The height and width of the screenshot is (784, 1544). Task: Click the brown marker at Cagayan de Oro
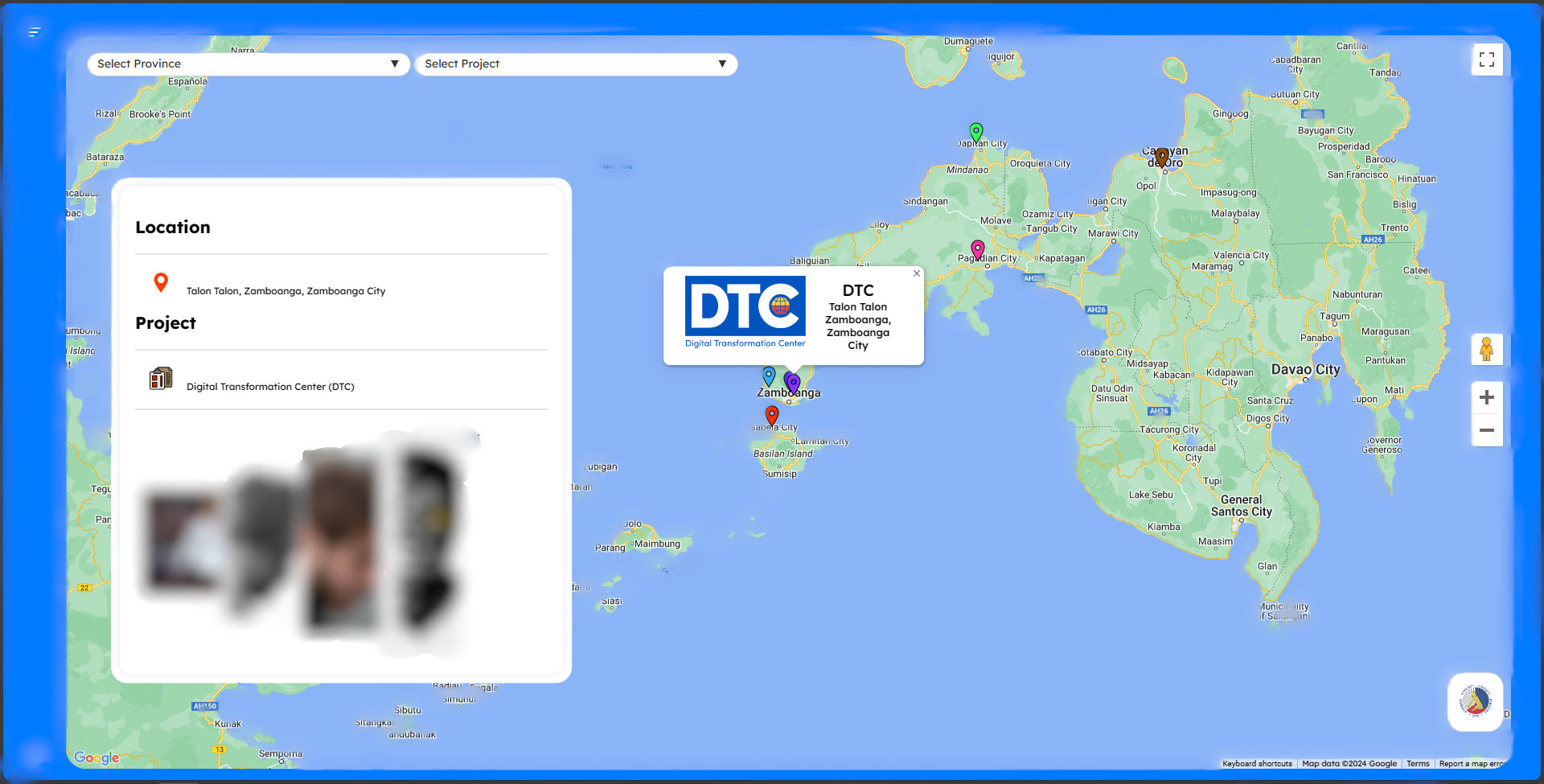click(x=1162, y=158)
